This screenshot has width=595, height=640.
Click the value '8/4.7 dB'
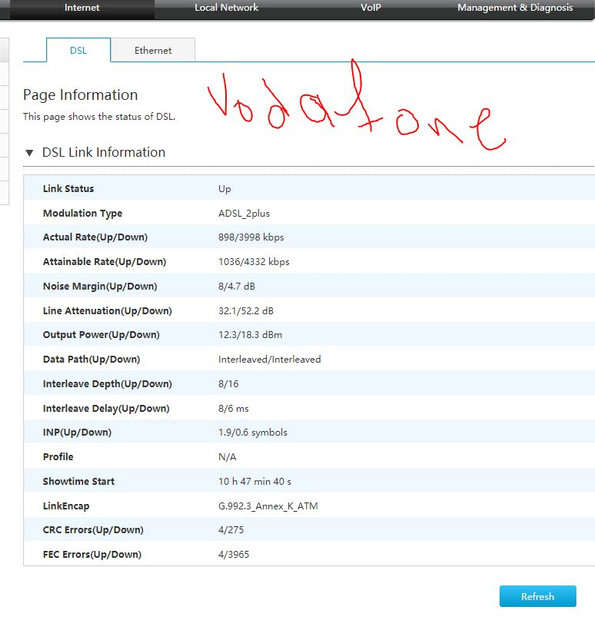pos(237,287)
